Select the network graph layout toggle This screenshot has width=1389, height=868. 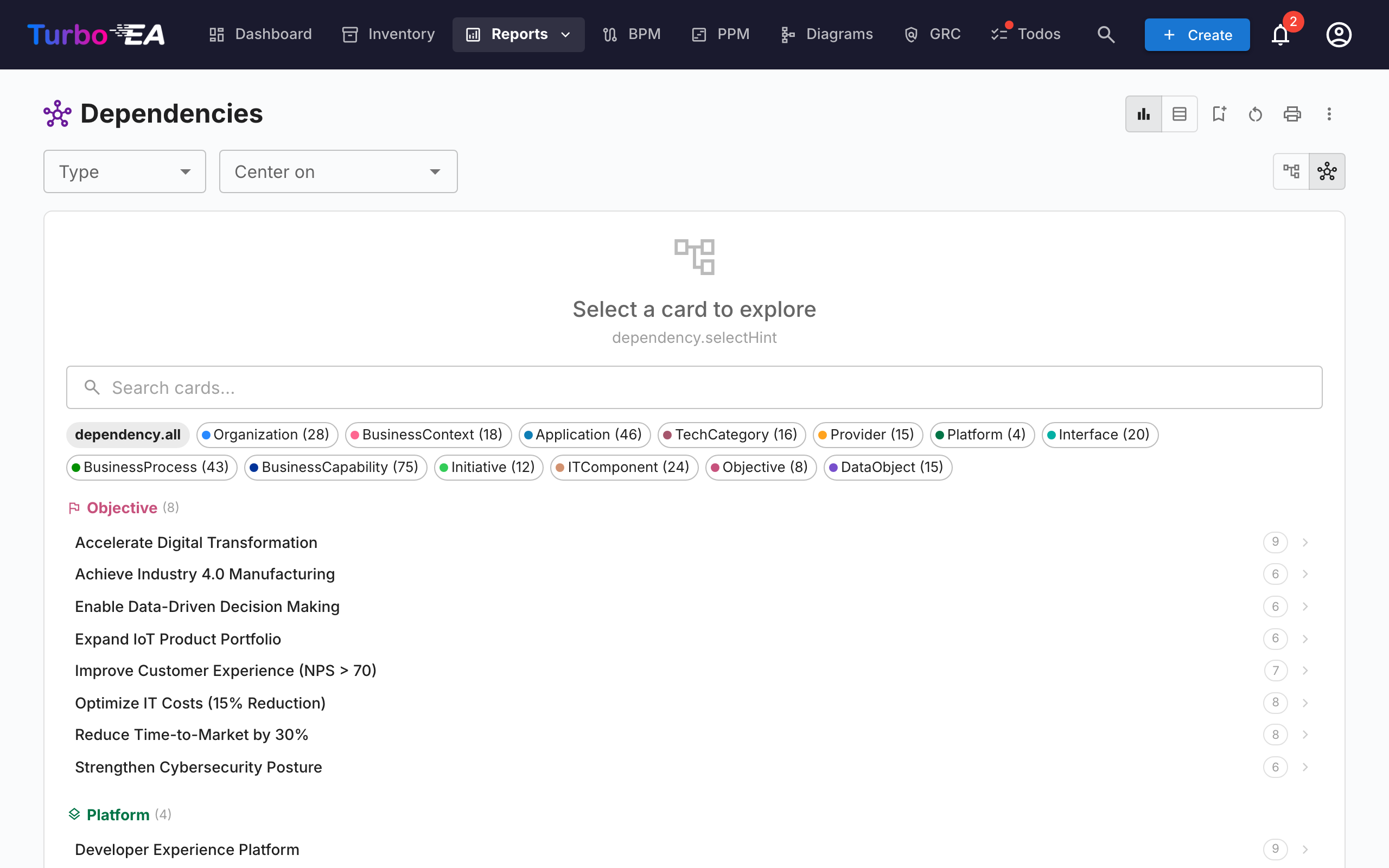coord(1327,171)
